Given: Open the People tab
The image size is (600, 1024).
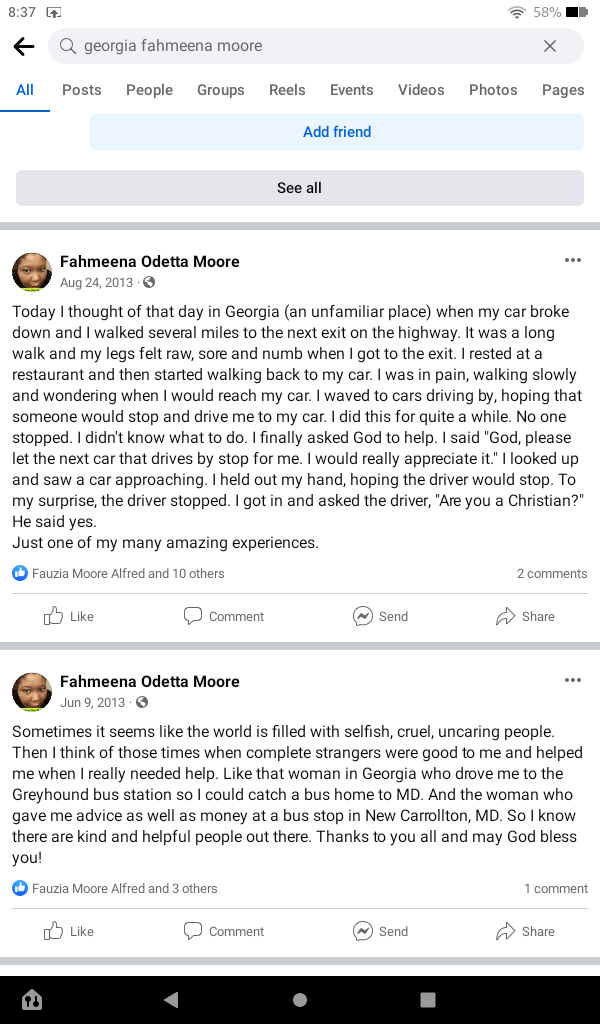Looking at the screenshot, I should click(149, 90).
